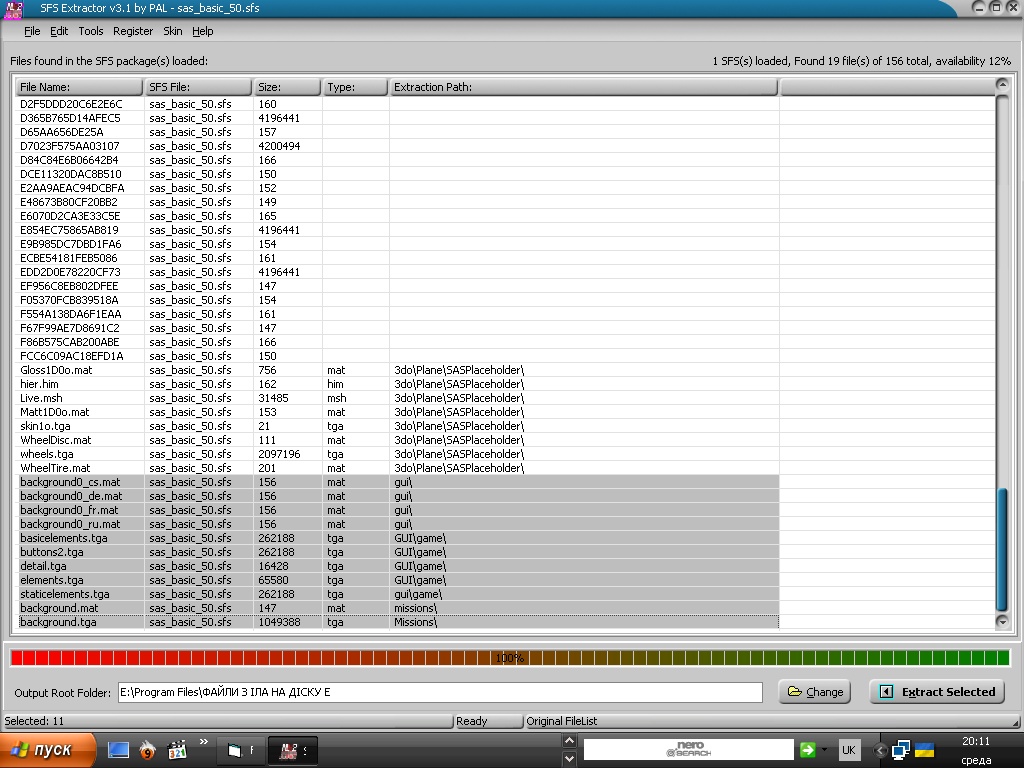Click the SFS Extractor taskbar button
Image resolution: width=1024 pixels, height=768 pixels.
click(x=293, y=750)
